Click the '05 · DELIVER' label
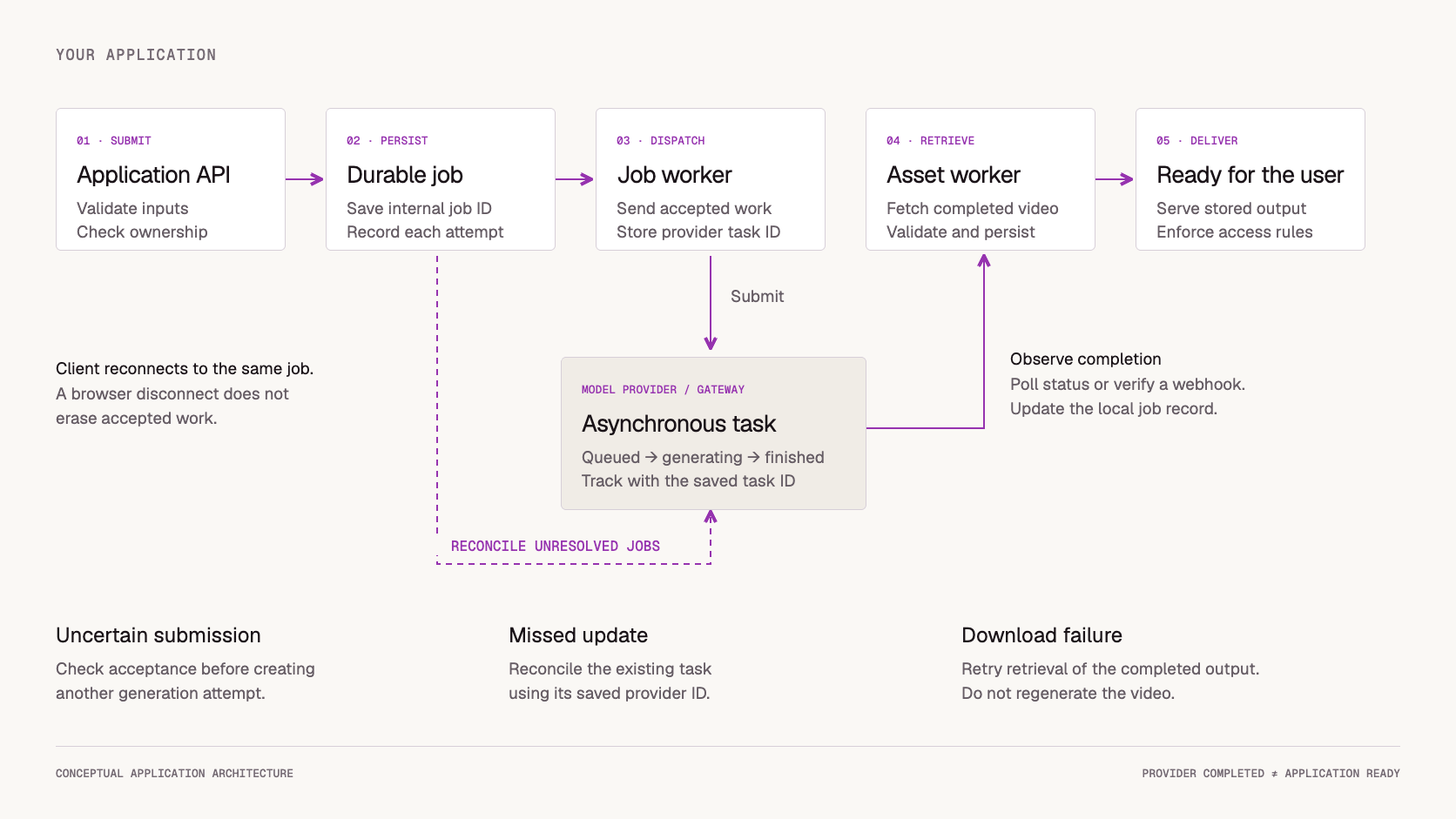Screen dimensions: 1456x819 (x=1197, y=140)
